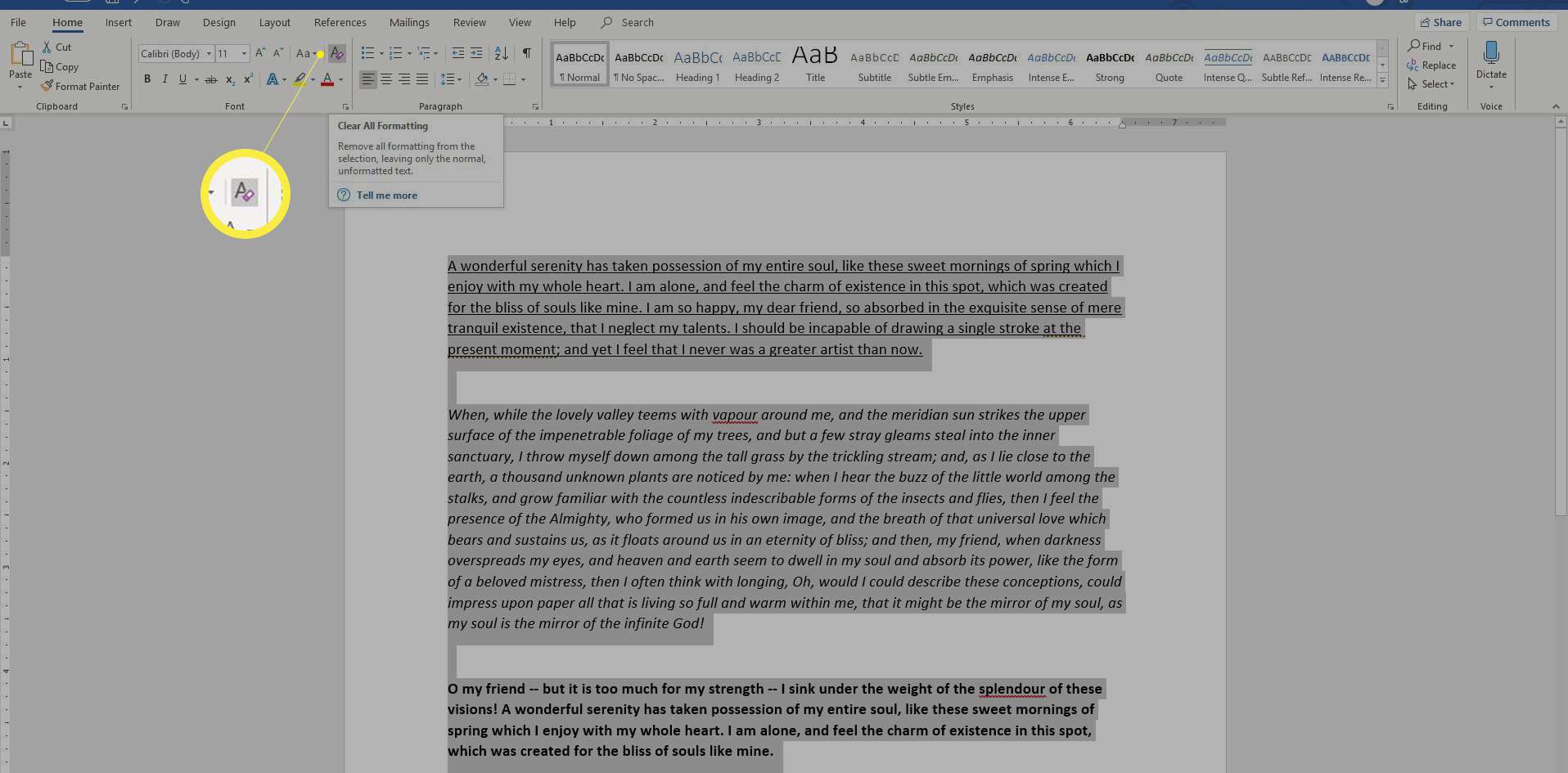Center the paragraph text

pyautogui.click(x=386, y=79)
